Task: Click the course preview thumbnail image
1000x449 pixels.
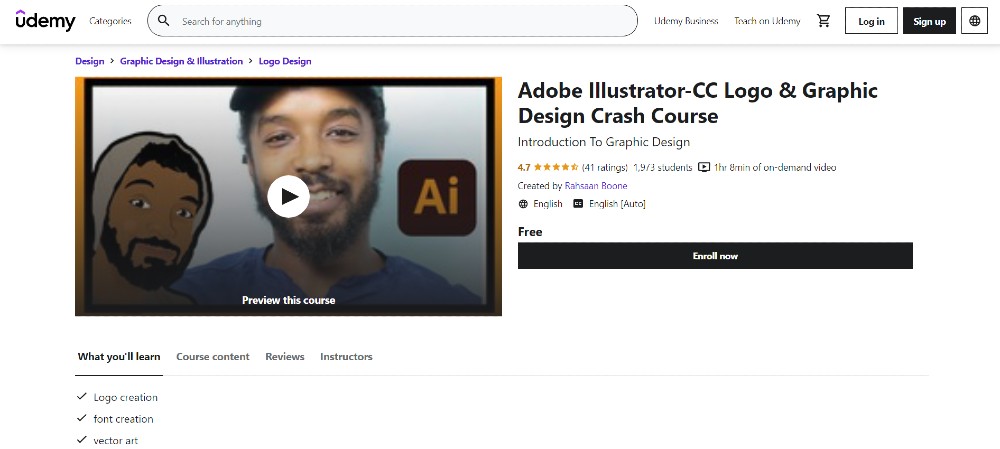Action: [288, 196]
